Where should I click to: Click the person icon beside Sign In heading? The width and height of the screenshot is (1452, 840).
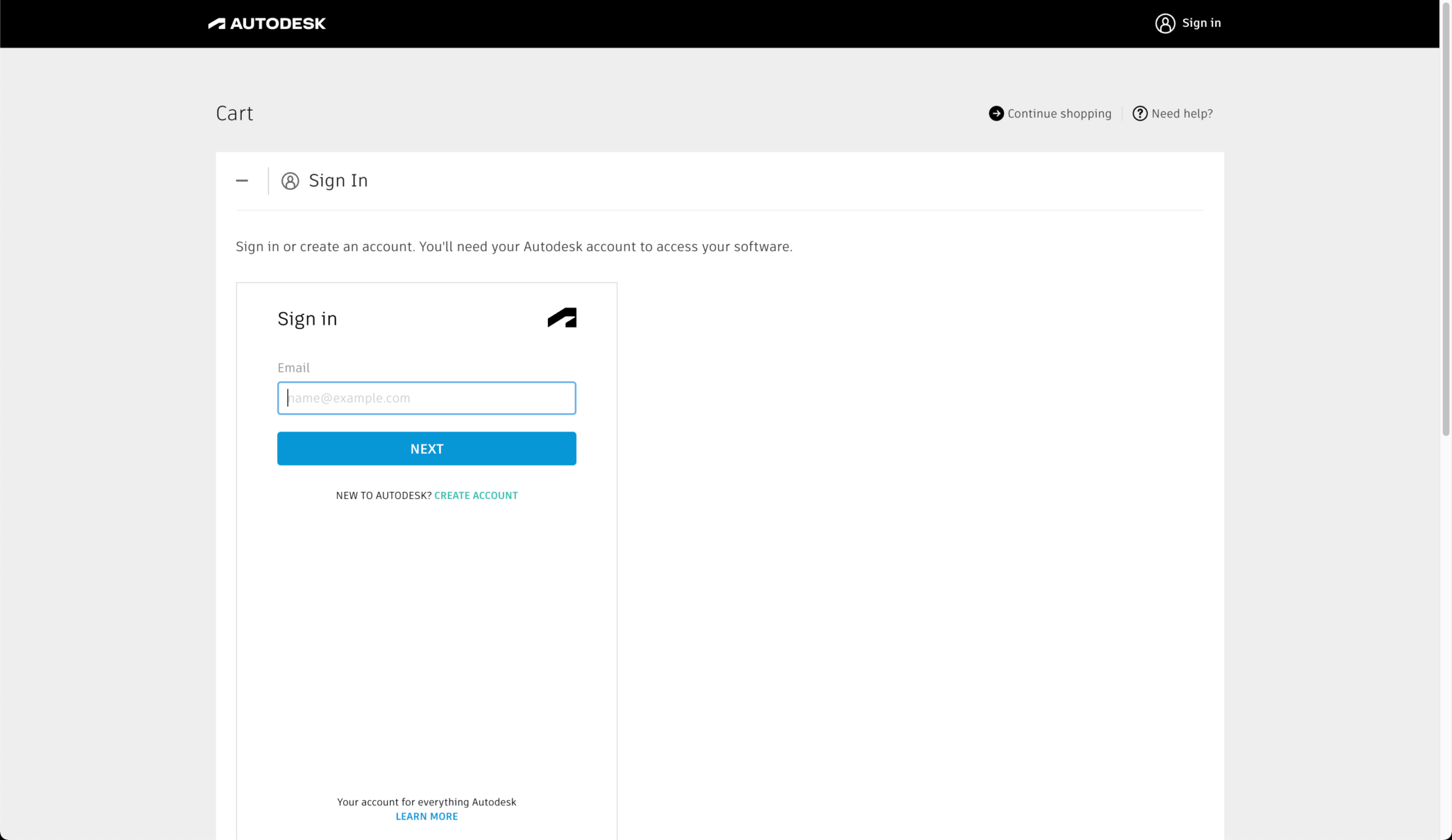tap(290, 181)
